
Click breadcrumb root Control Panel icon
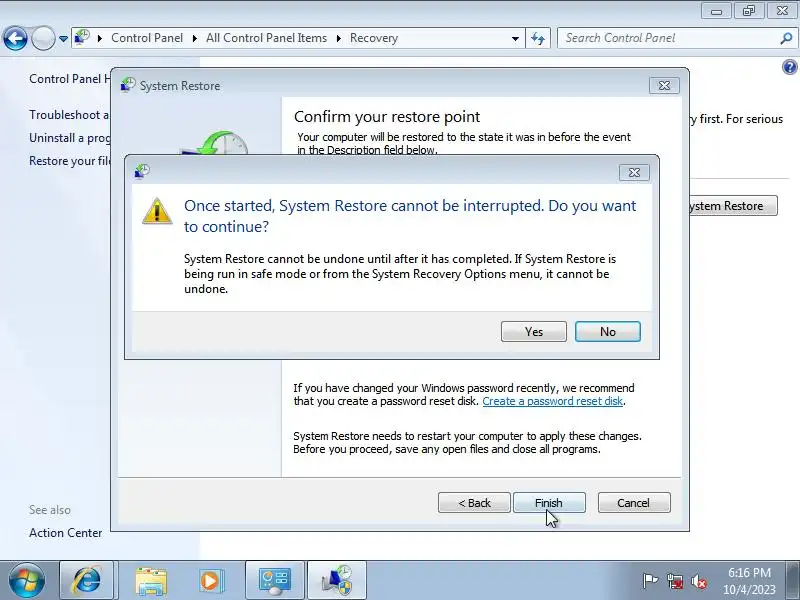coord(82,37)
